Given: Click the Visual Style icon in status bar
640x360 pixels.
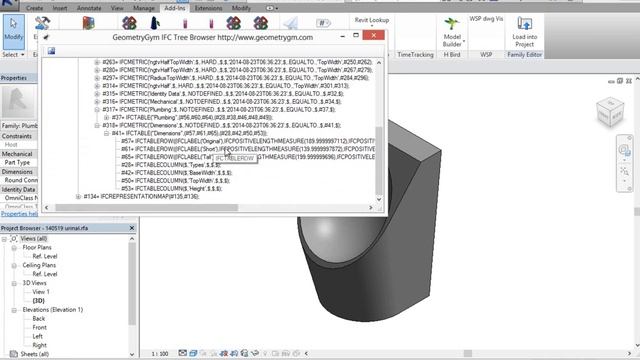Looking at the screenshot, I should pos(193,353).
